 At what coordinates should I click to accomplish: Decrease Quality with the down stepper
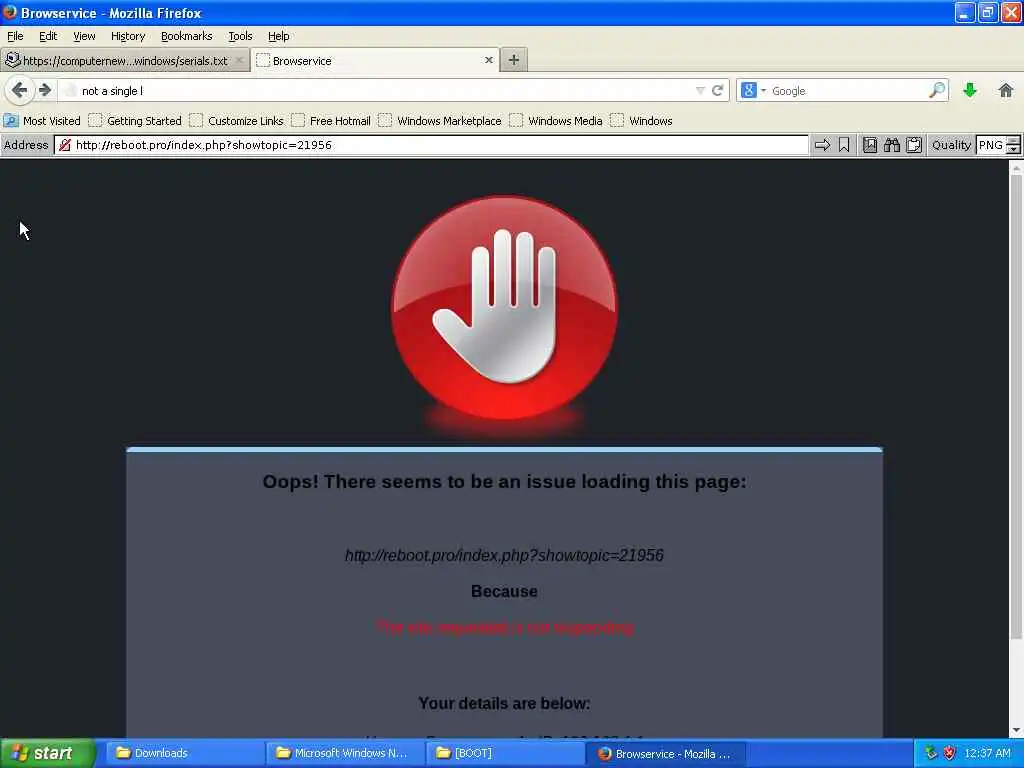1013,150
